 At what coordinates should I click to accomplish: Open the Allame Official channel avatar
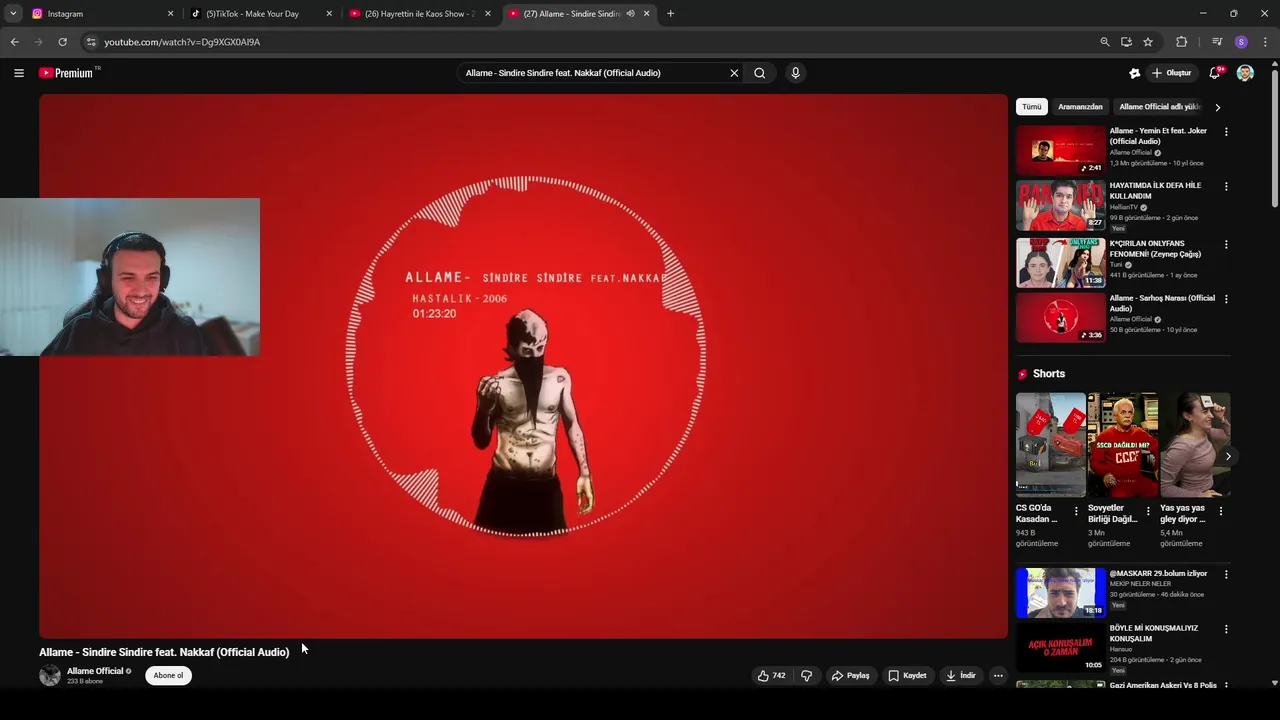click(x=50, y=676)
